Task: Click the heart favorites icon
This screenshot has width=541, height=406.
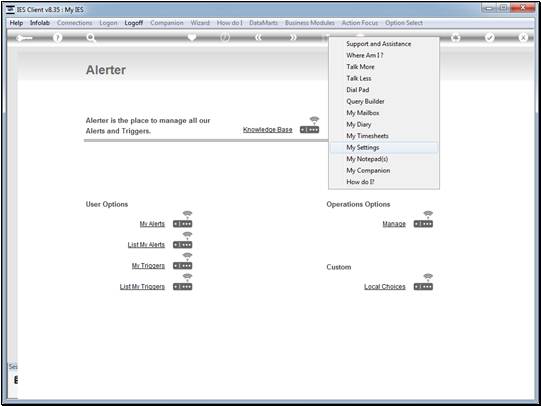Action: pos(192,37)
